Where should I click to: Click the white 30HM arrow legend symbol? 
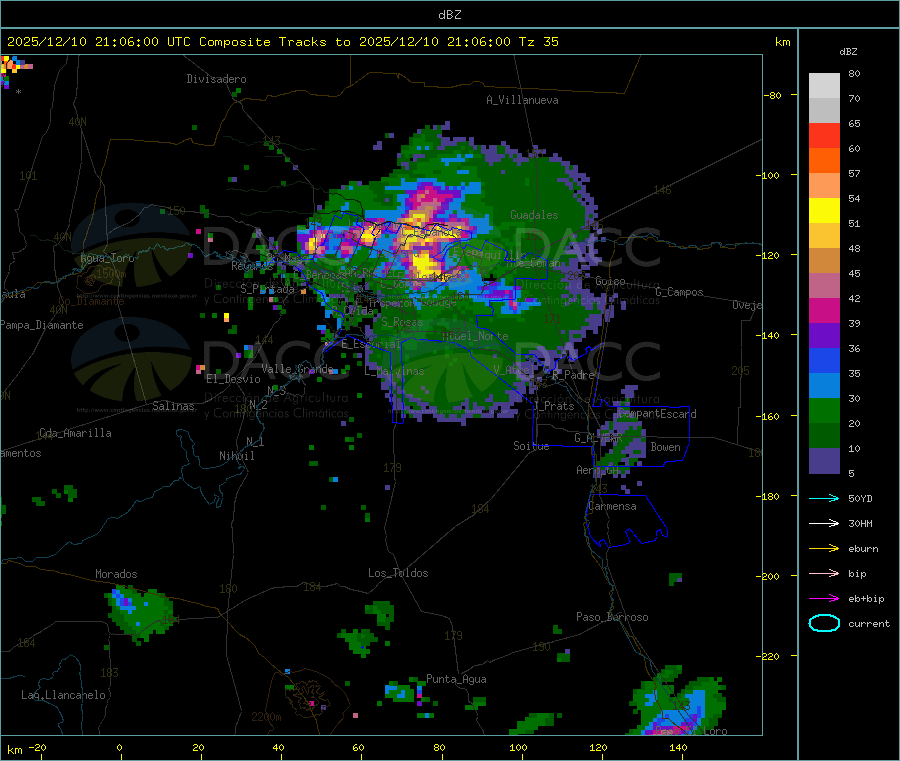[x=824, y=523]
